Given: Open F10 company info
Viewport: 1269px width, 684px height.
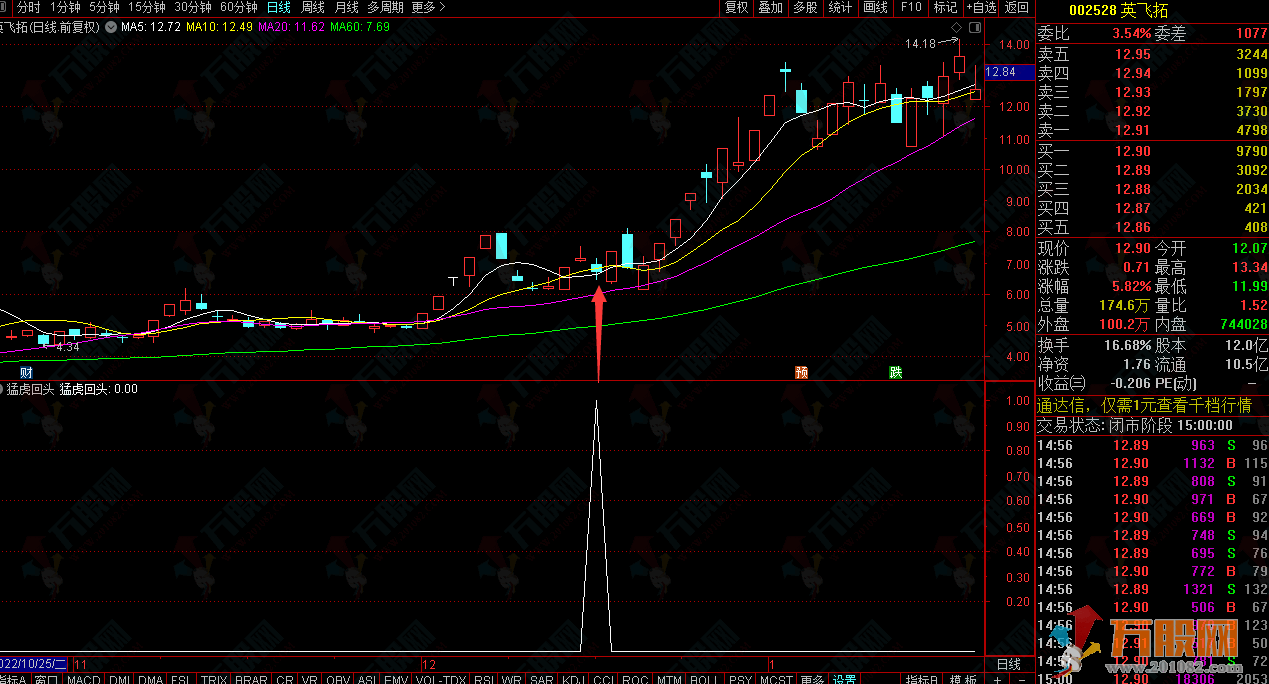Looking at the screenshot, I should (911, 7).
